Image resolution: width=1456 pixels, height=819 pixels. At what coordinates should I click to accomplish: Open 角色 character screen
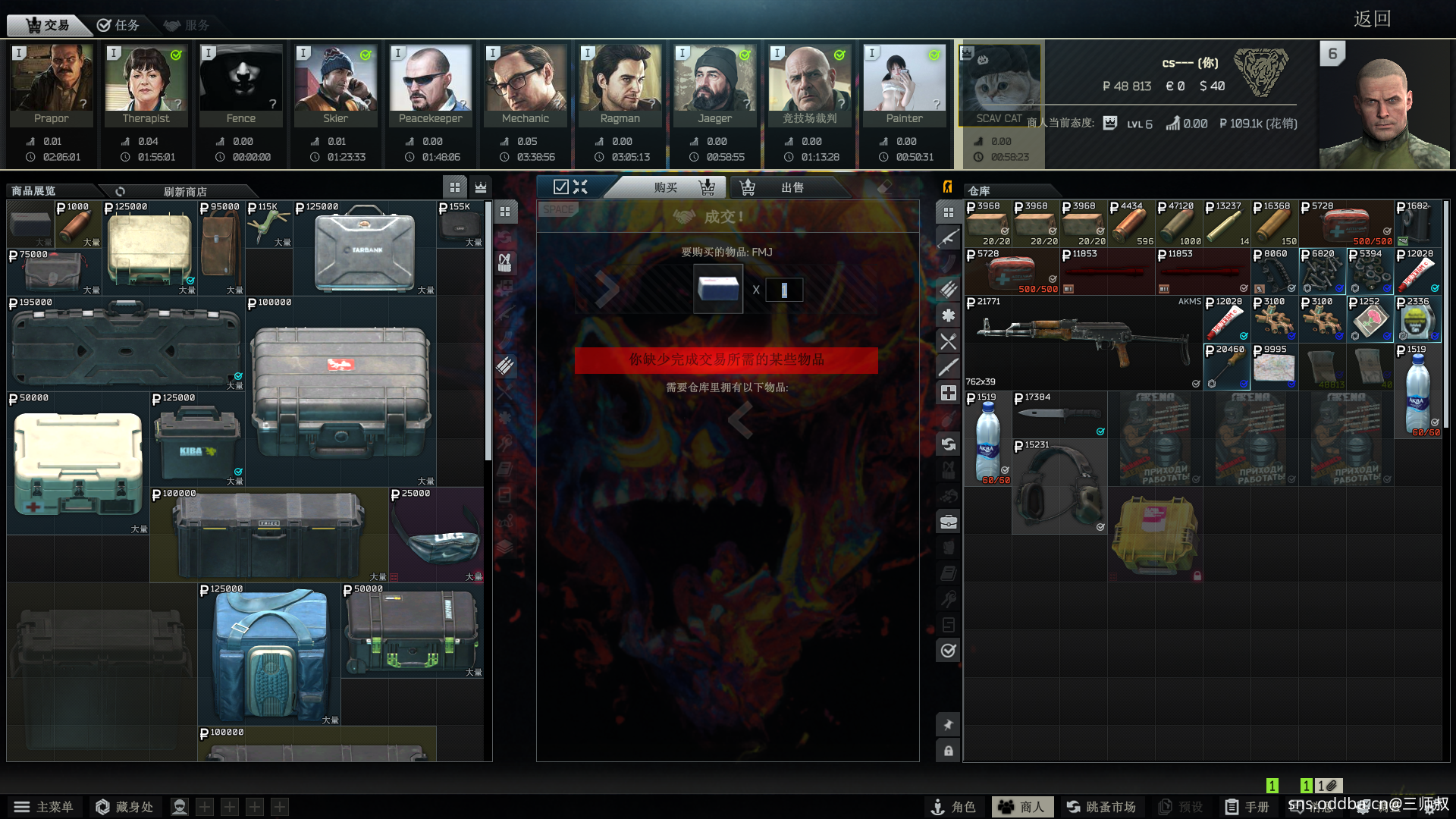click(953, 807)
